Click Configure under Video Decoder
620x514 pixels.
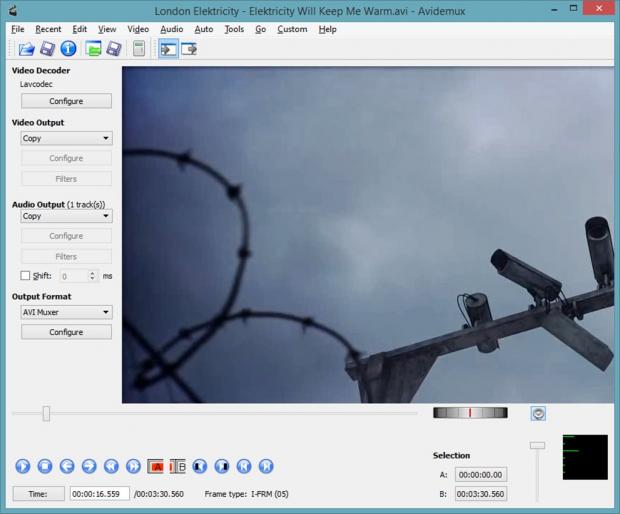(66, 101)
